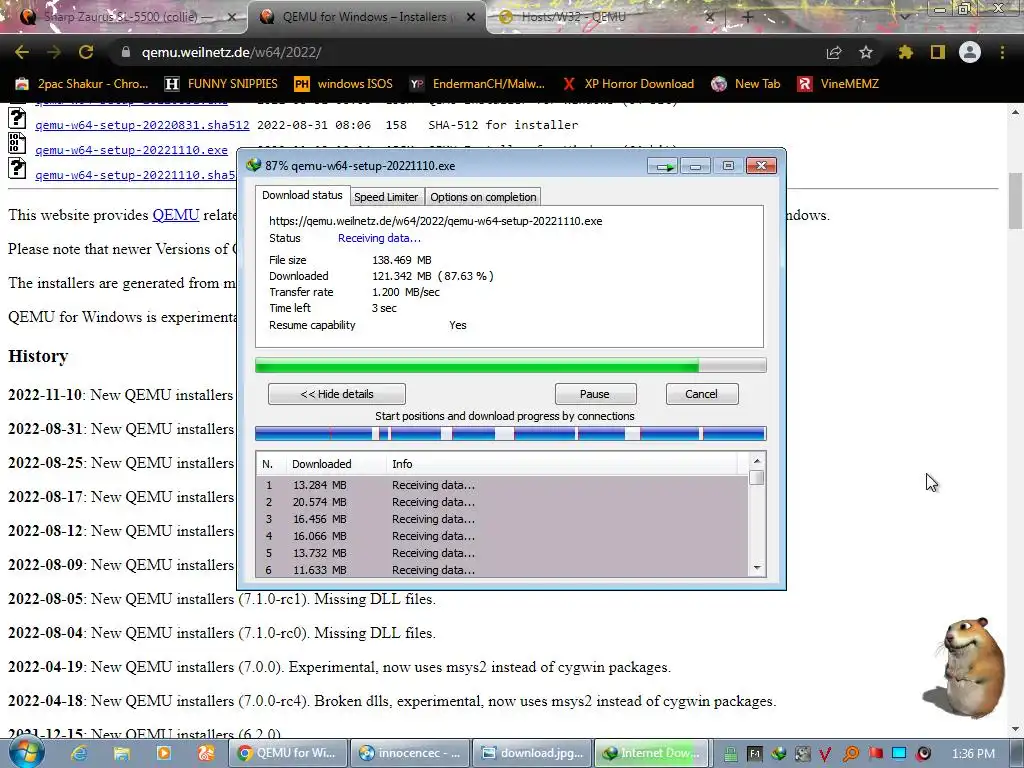Open the windows ISOS bookmark
The image size is (1024, 768).
[344, 84]
